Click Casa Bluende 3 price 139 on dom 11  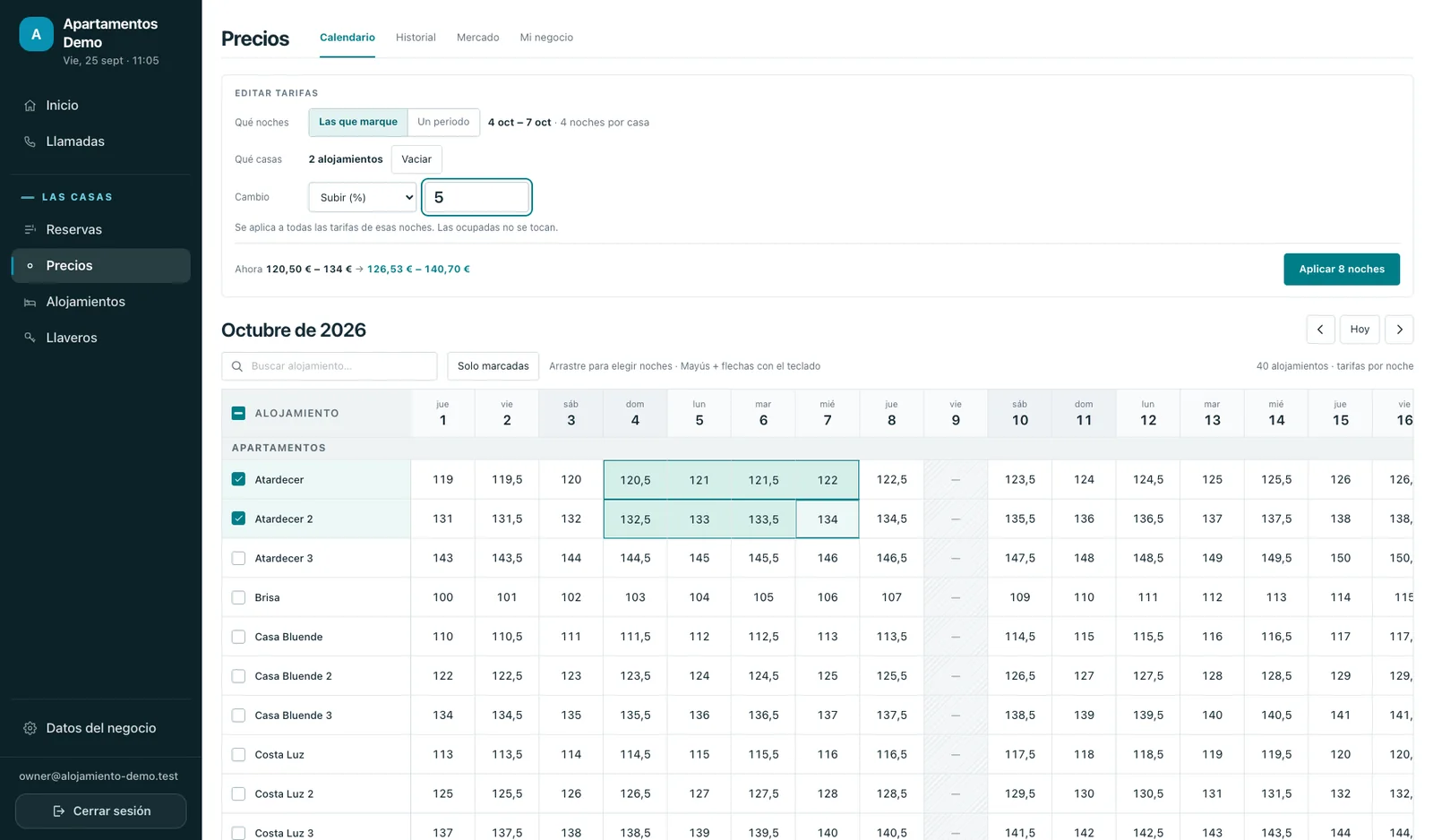point(1084,716)
